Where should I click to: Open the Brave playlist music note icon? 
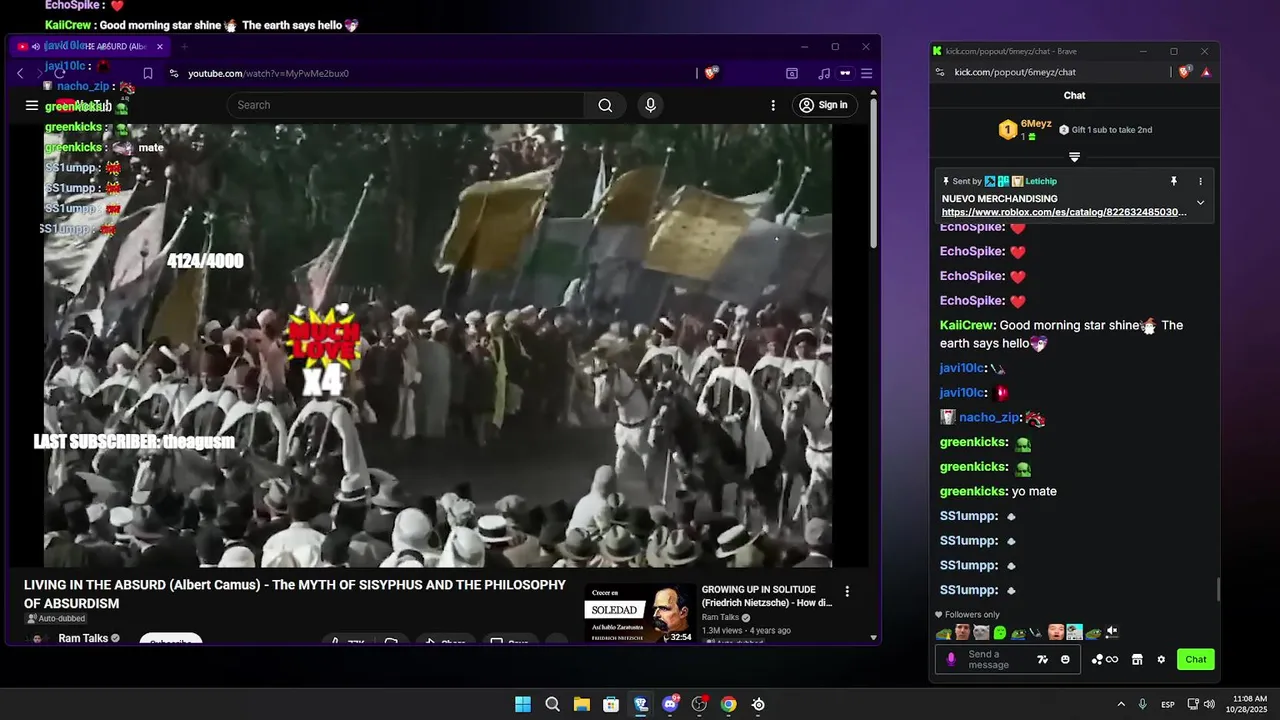823,73
